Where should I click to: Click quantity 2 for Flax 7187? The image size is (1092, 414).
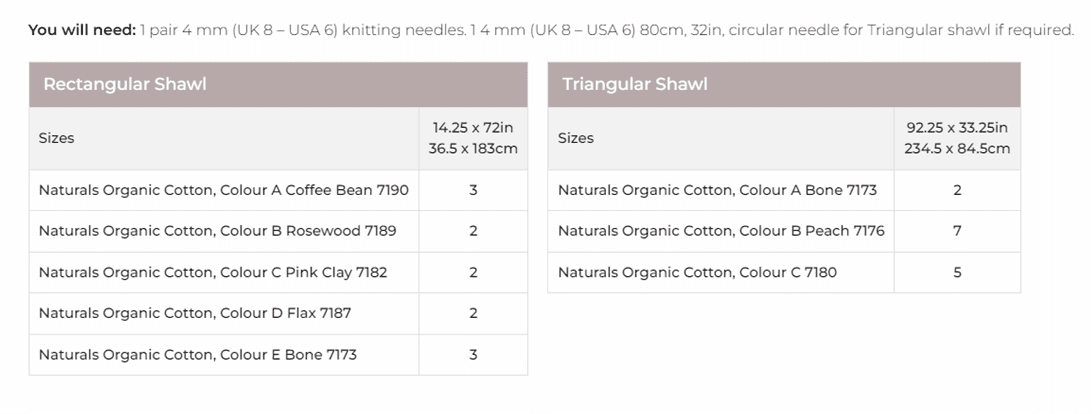[x=473, y=313]
